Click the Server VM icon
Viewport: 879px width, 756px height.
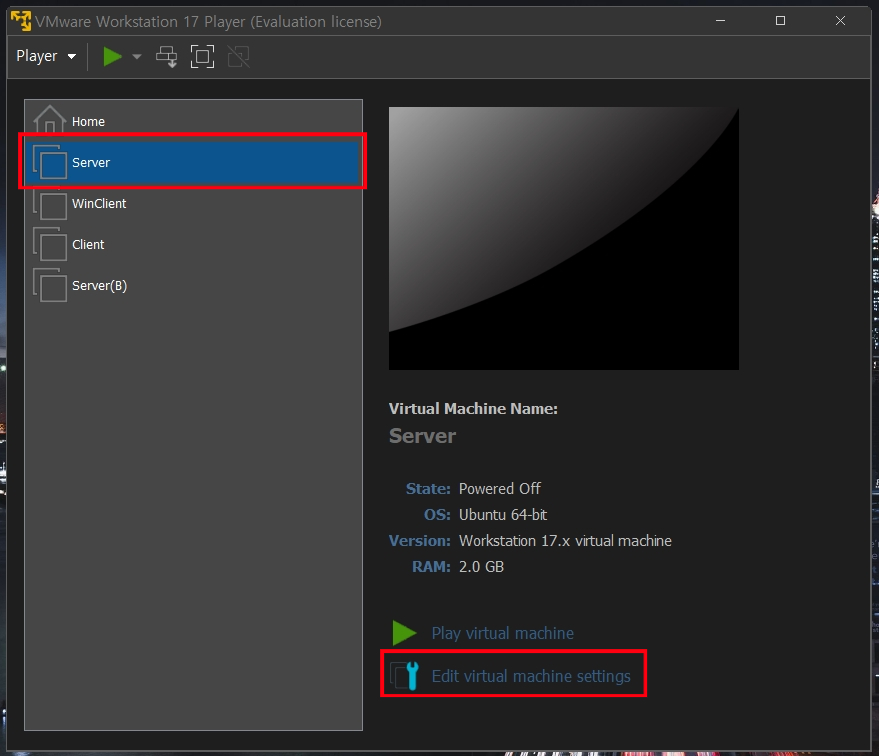pyautogui.click(x=50, y=163)
